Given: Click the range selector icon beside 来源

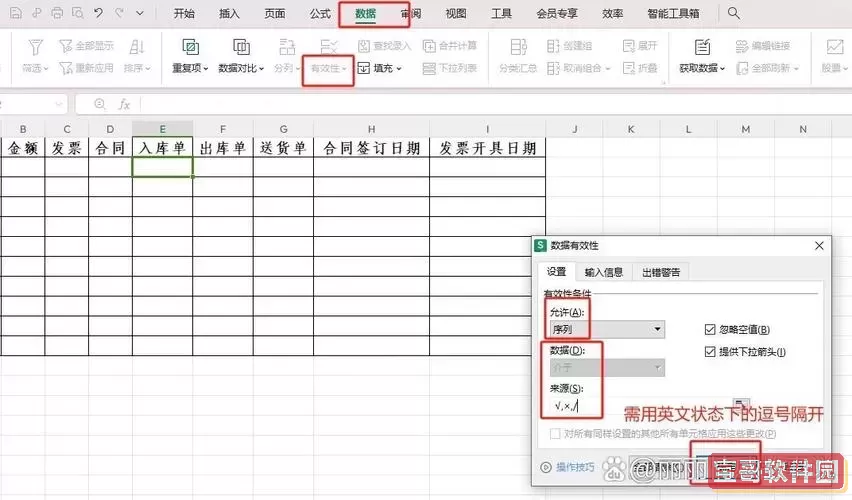Looking at the screenshot, I should click(741, 405).
